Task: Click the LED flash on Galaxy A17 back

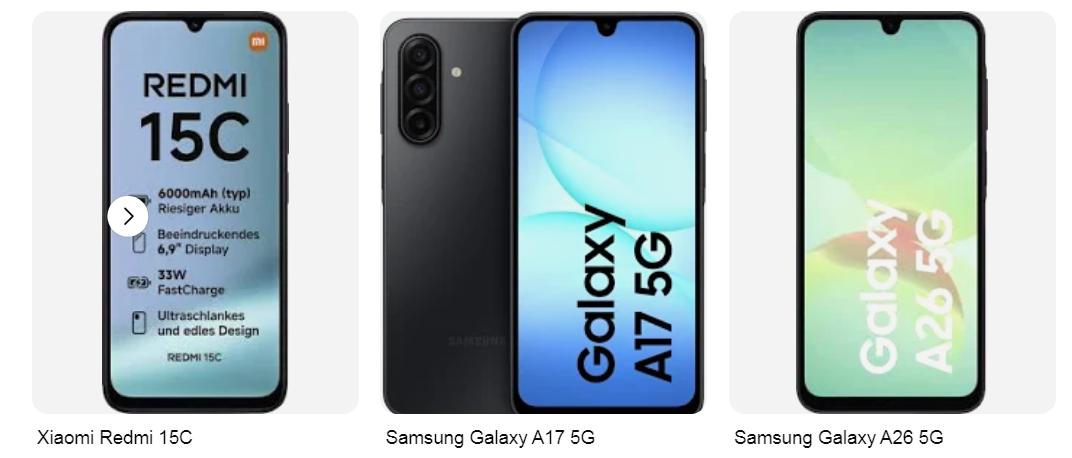Action: [x=456, y=72]
